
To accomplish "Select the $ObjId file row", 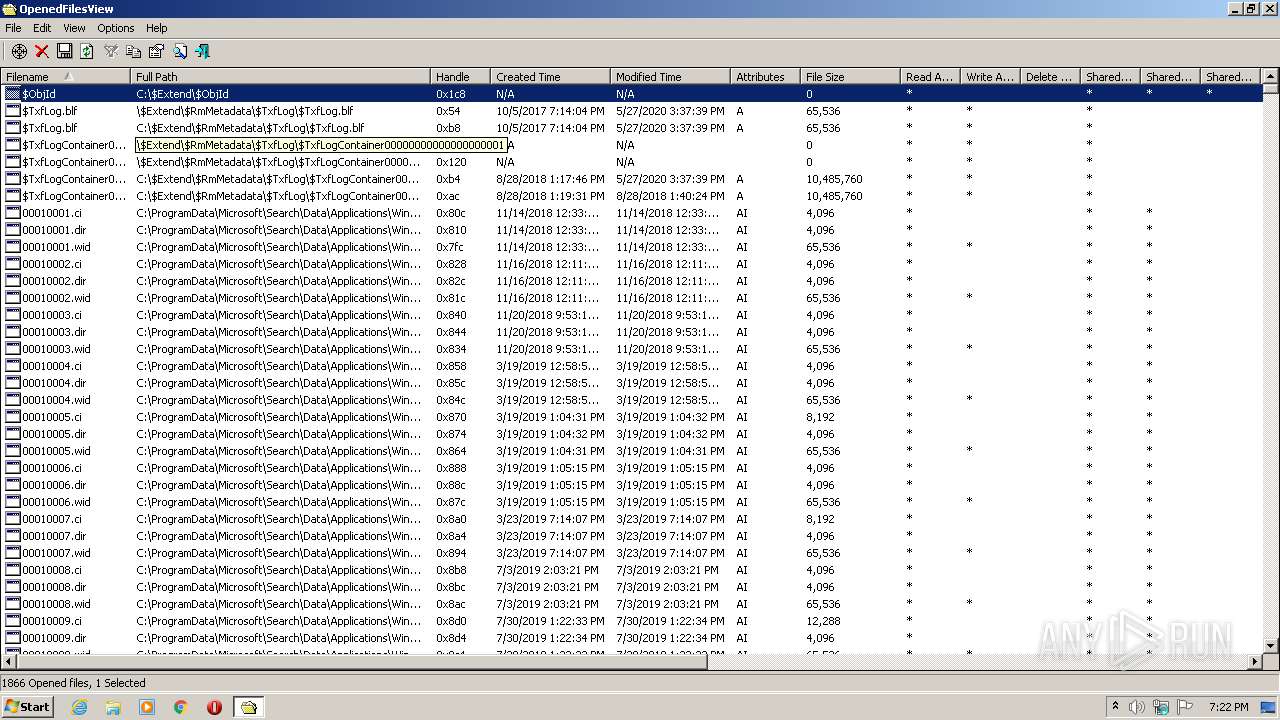I will click(632, 94).
